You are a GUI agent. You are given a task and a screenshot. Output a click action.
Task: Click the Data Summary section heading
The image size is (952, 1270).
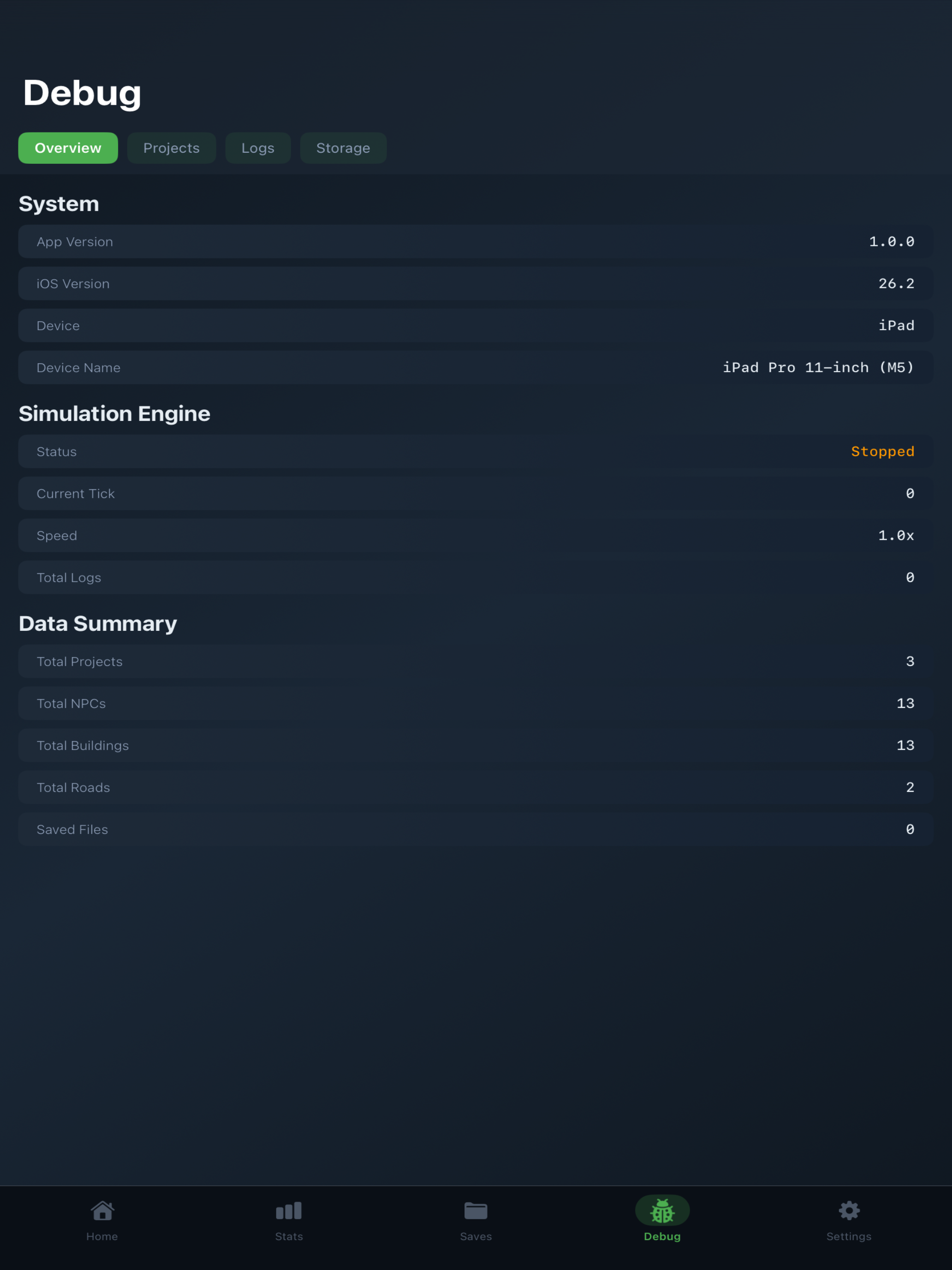[x=98, y=624]
